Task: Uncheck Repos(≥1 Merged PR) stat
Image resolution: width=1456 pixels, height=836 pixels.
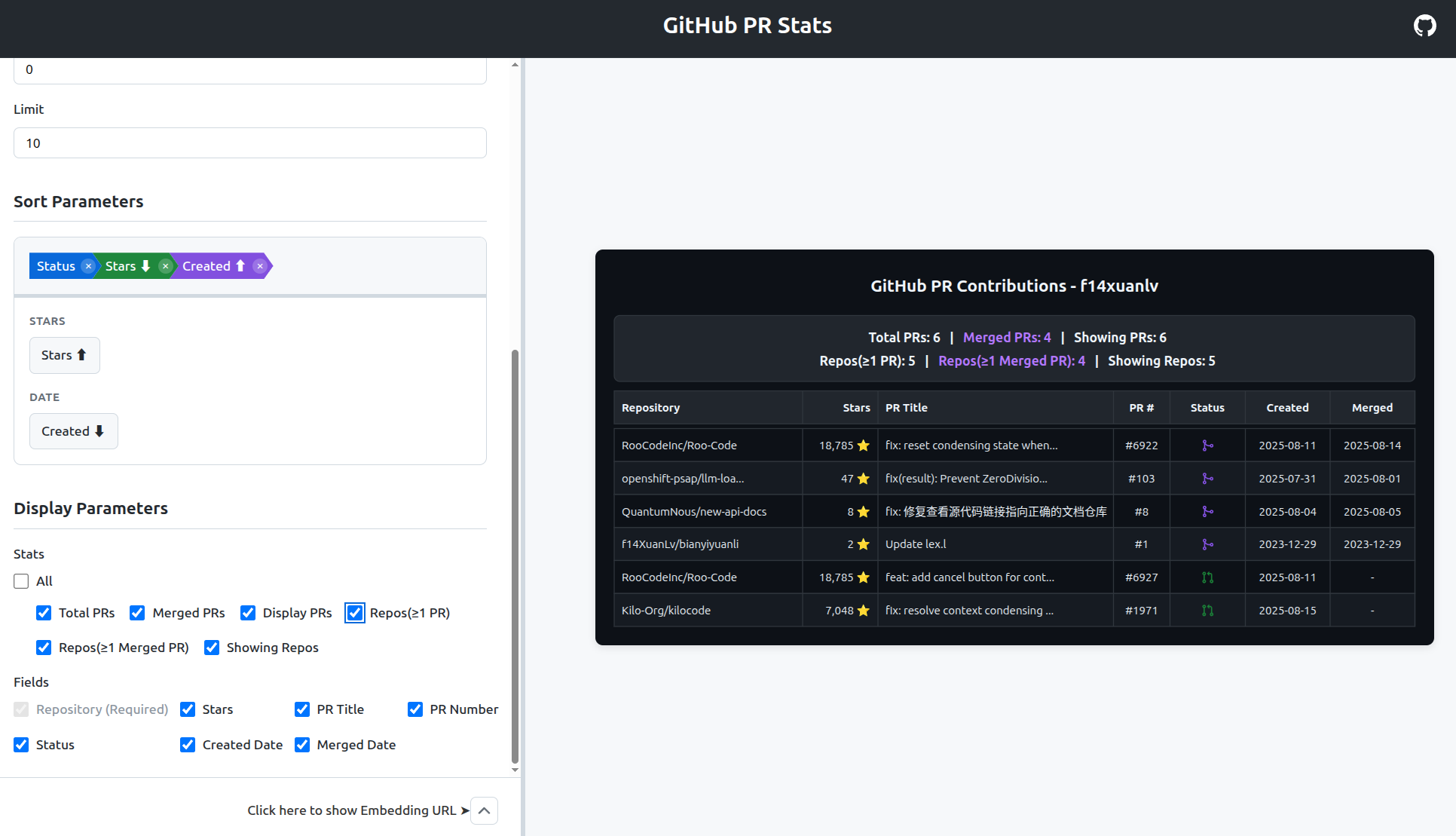Action: point(44,648)
